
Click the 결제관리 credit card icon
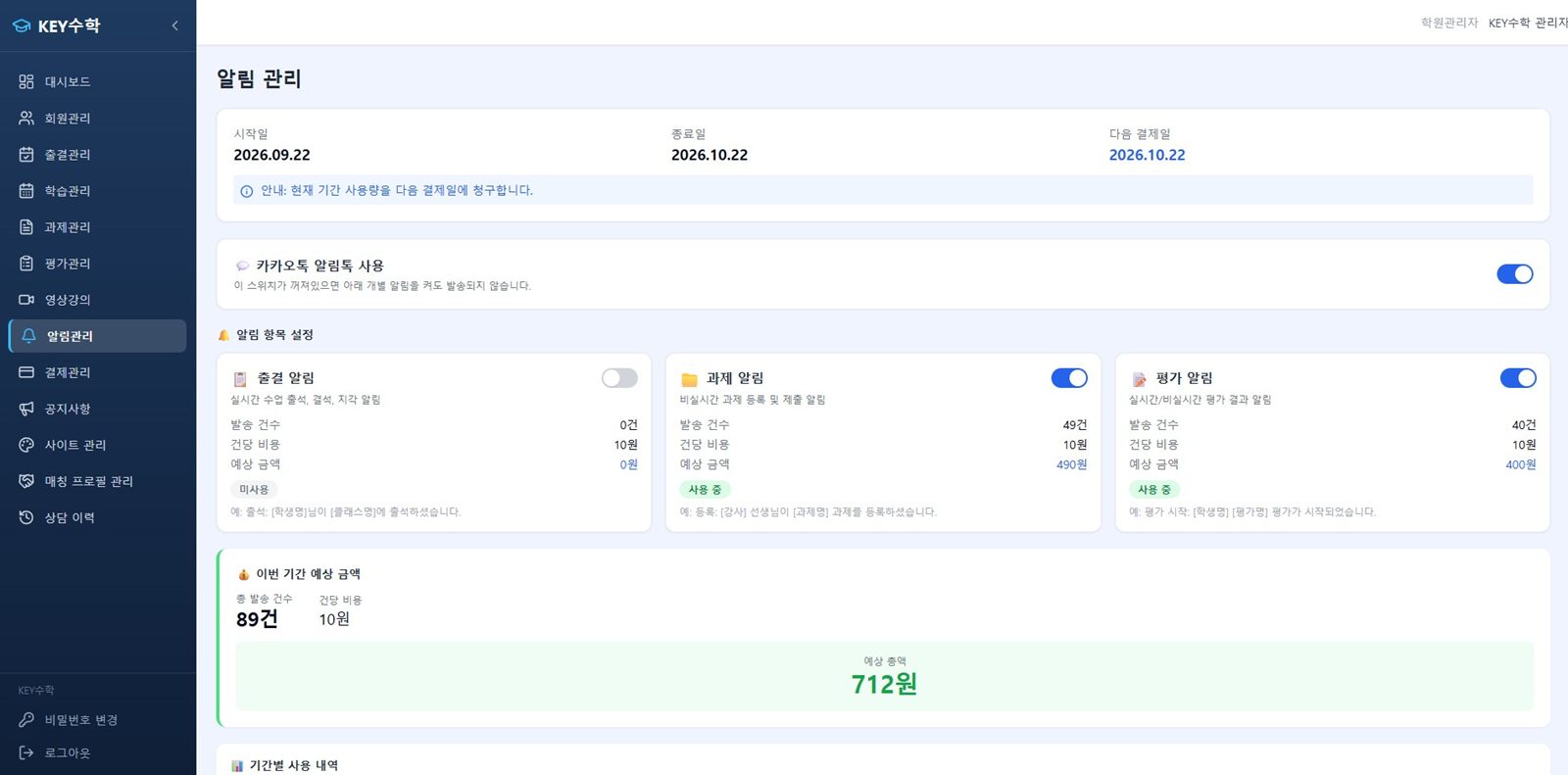(26, 371)
